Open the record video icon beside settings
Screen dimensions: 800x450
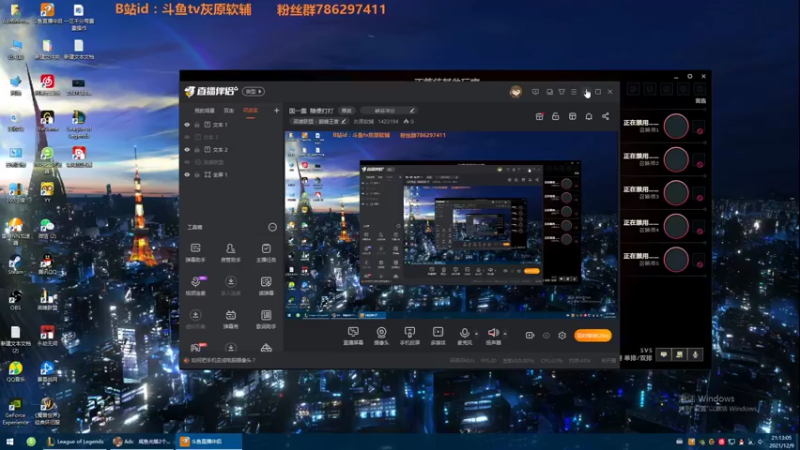[x=530, y=335]
